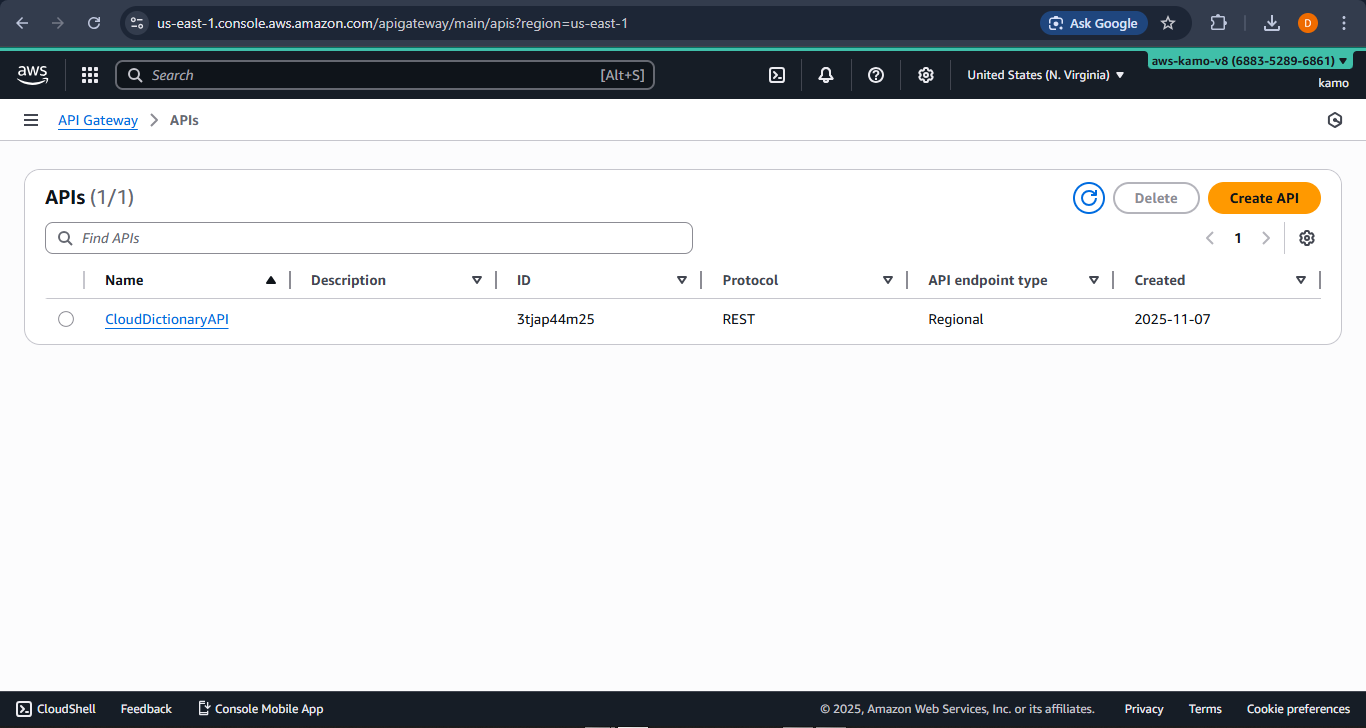This screenshot has height=728, width=1366.
Task: Open browser downloads icon
Action: (1272, 22)
